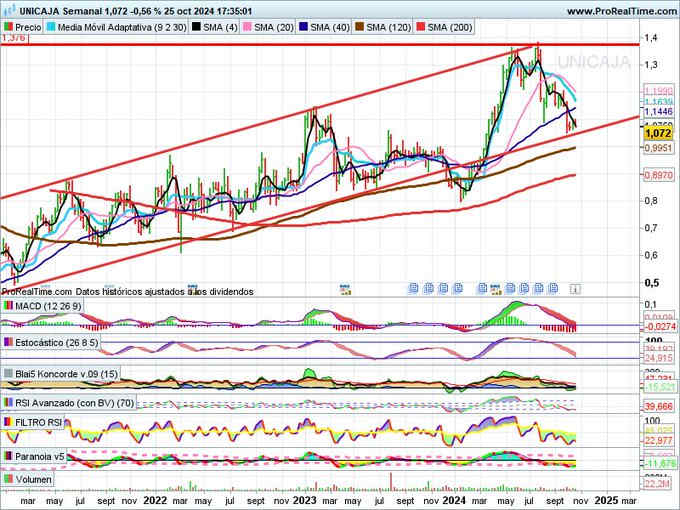Click the FILTRO RSI indicator icon
Viewport: 680px width, 510px height.
tap(8, 422)
